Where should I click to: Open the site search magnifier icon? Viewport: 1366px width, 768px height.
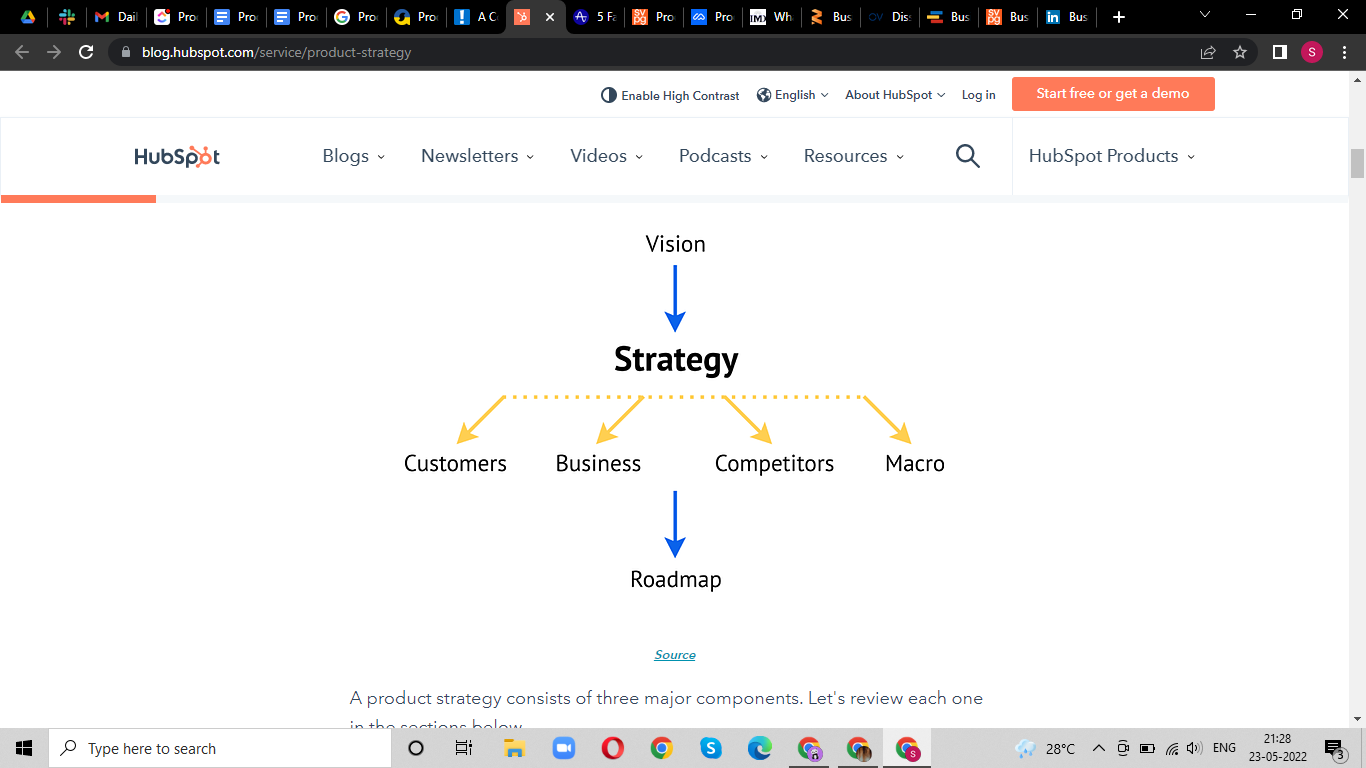[967, 156]
